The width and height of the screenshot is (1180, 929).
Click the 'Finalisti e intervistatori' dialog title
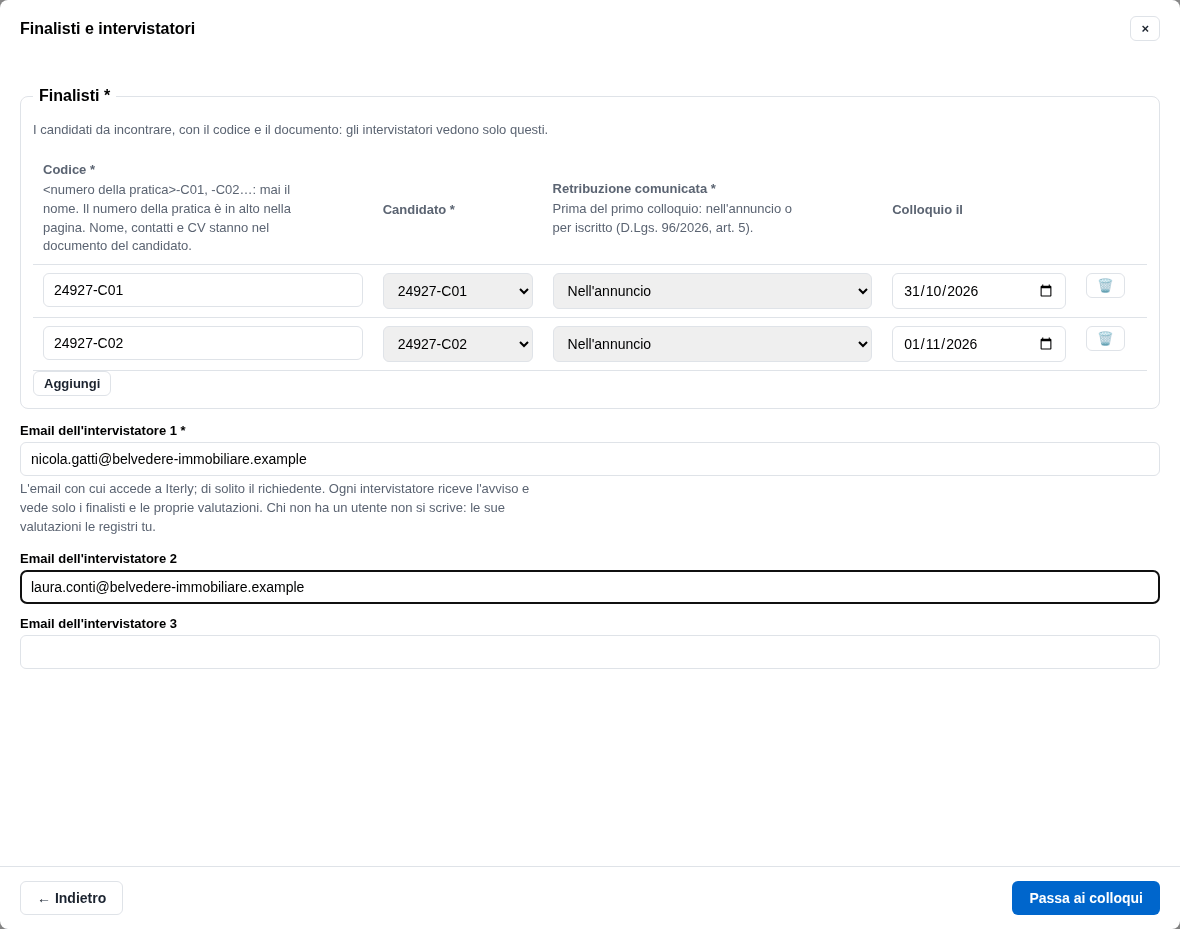108,29
